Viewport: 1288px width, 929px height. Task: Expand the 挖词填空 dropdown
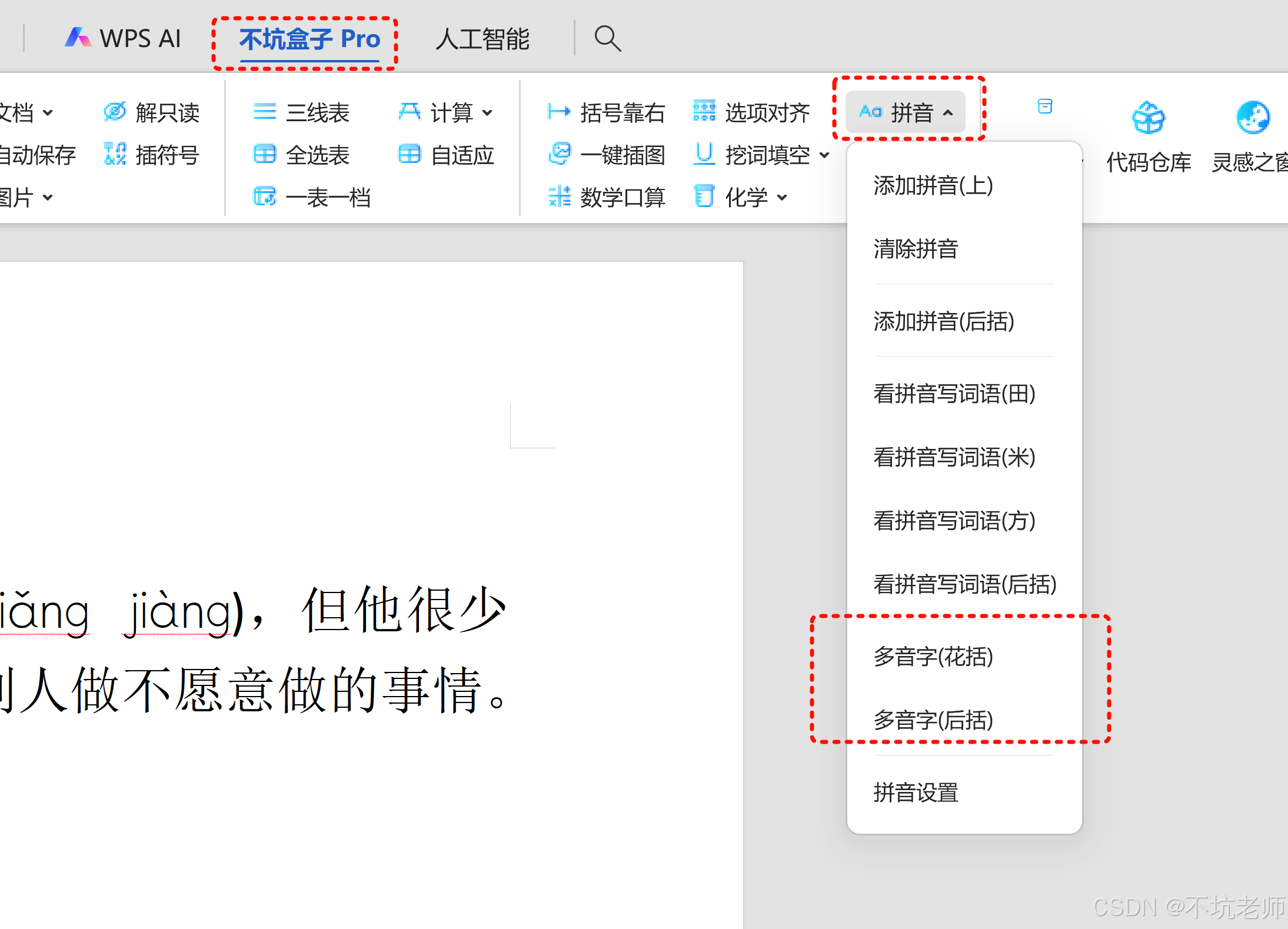pyautogui.click(x=824, y=155)
